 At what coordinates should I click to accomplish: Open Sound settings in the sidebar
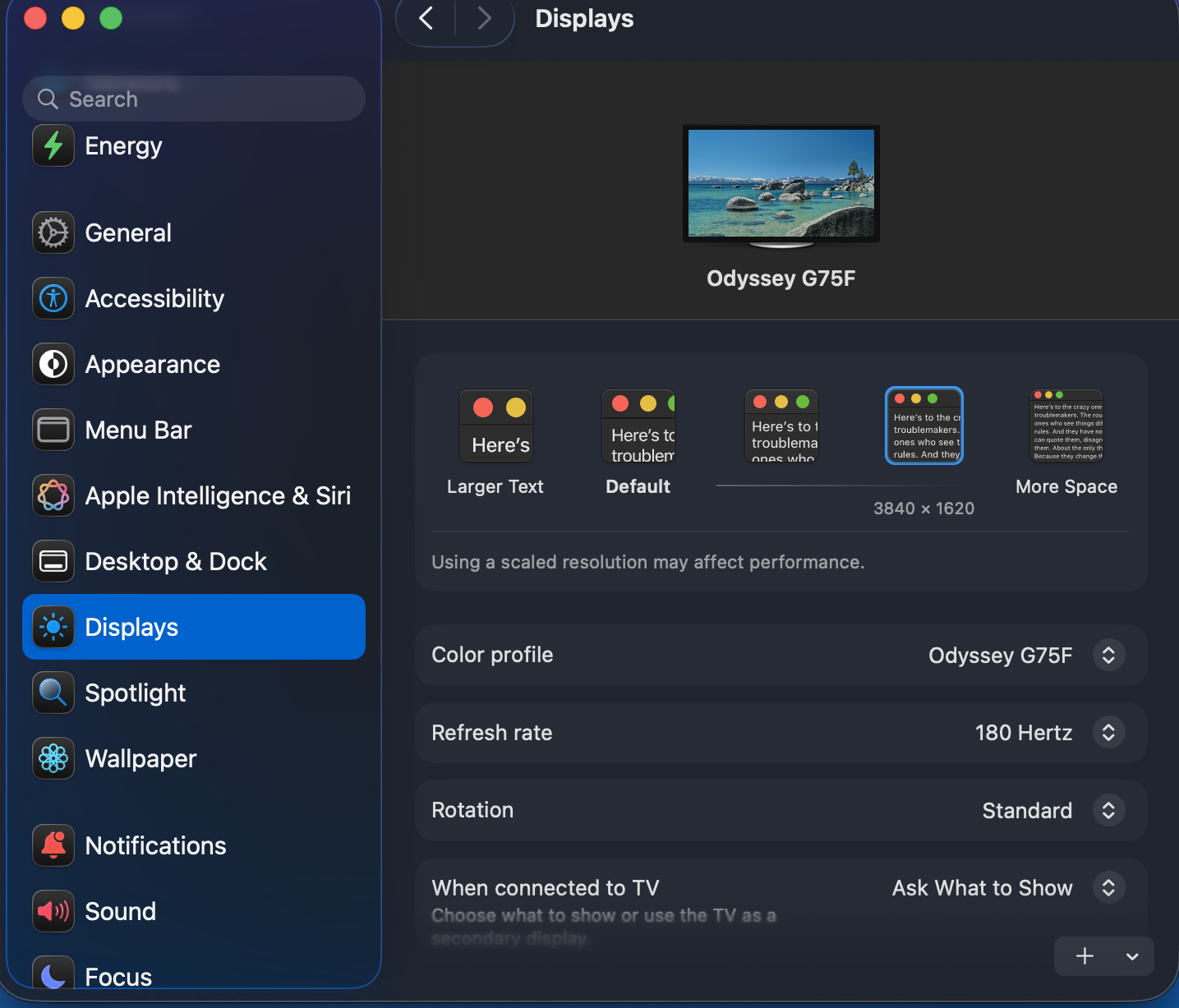(x=194, y=911)
